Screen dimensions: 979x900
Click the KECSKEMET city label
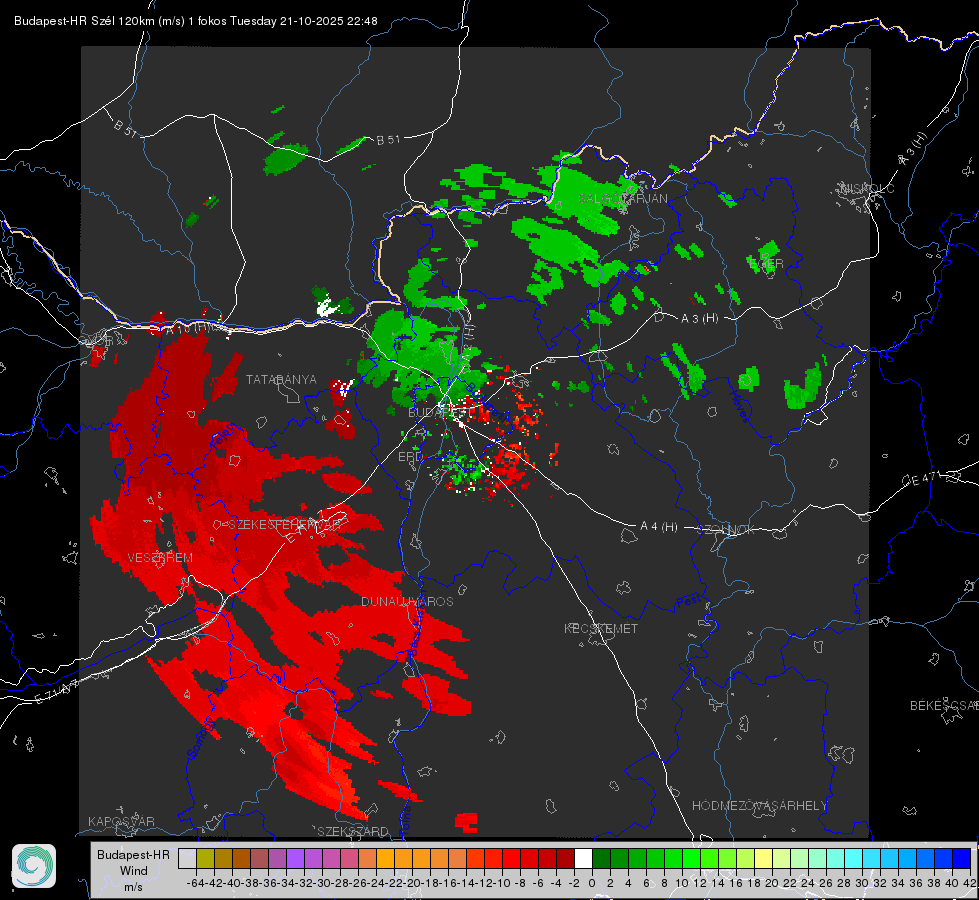pyautogui.click(x=601, y=628)
